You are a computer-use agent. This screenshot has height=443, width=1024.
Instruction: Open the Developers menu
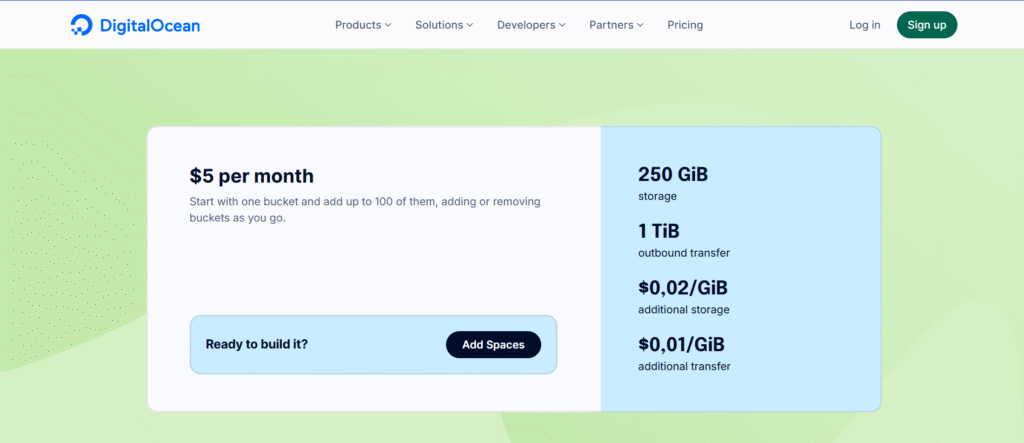tap(526, 25)
